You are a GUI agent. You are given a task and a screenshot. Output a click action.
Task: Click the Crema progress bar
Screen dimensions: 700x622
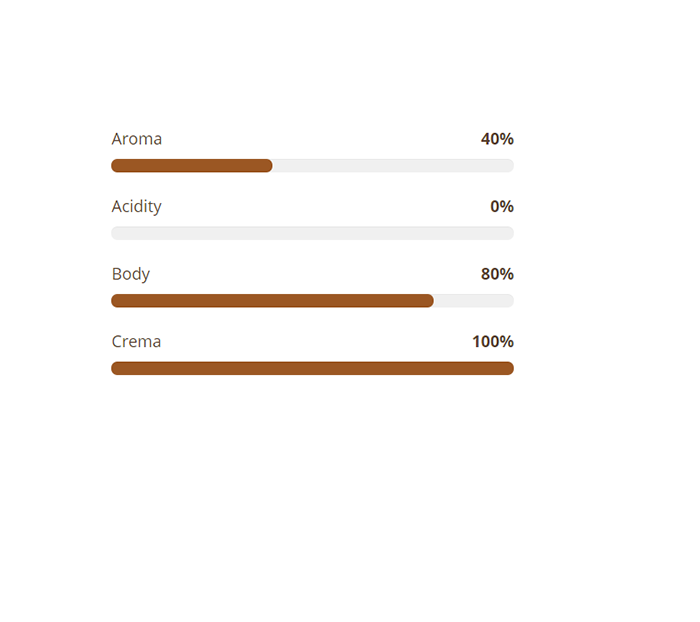[x=312, y=368]
